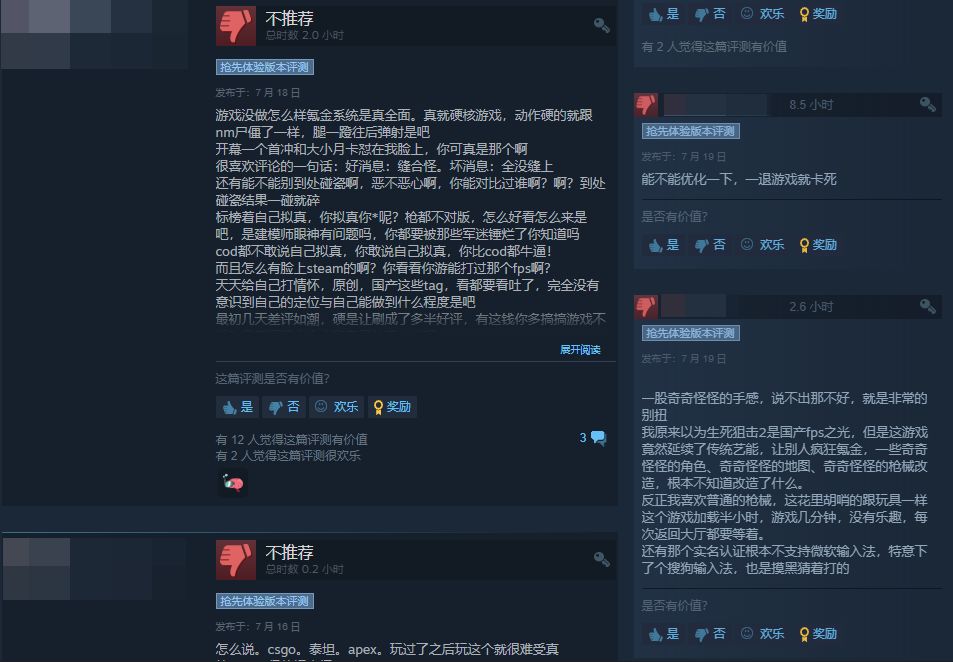Image resolution: width=953 pixels, height=662 pixels.
Task: Vote 是 (yes) on the July 18 review
Action: pyautogui.click(x=238, y=407)
